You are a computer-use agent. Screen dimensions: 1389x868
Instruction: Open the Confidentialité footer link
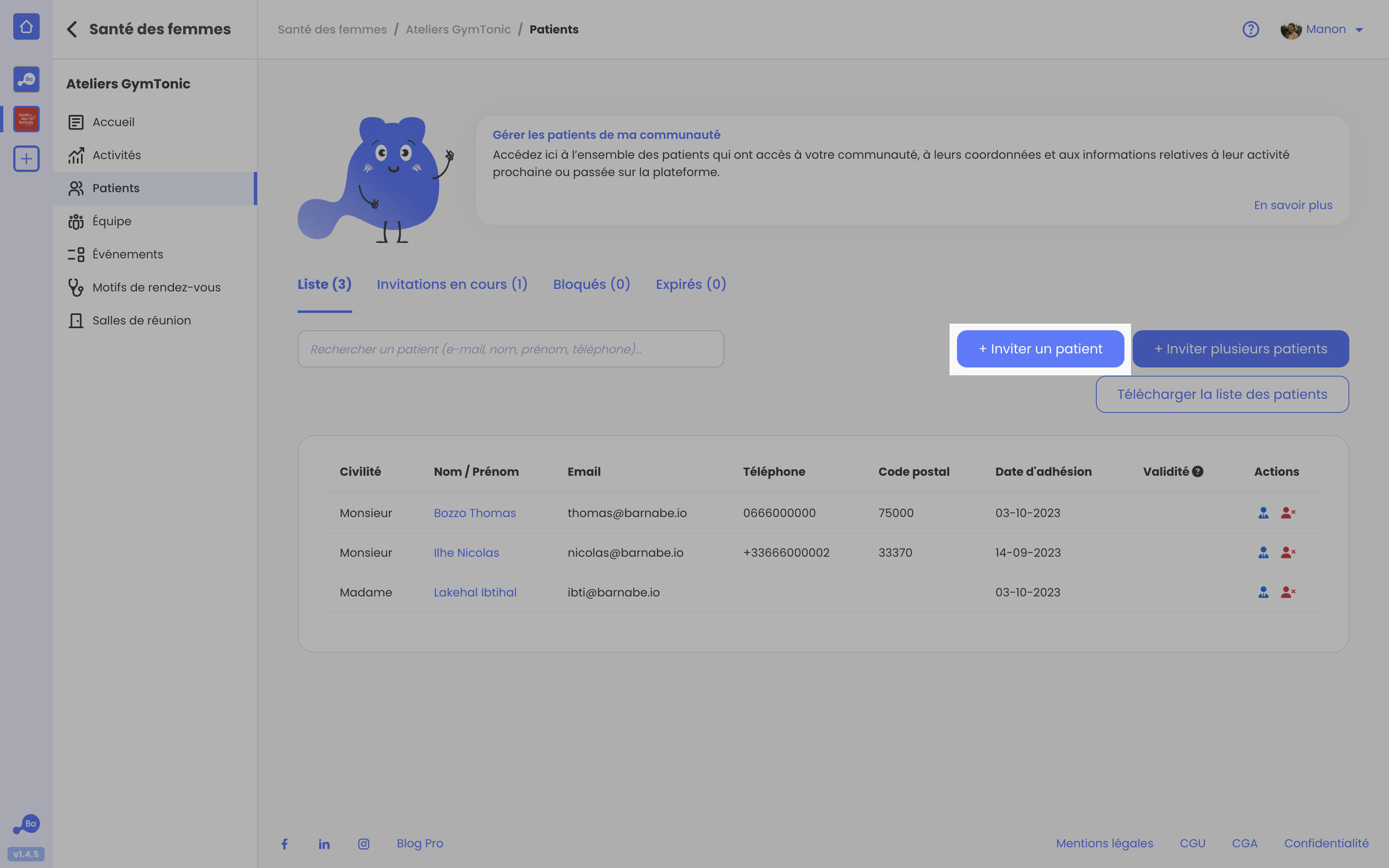(x=1327, y=843)
